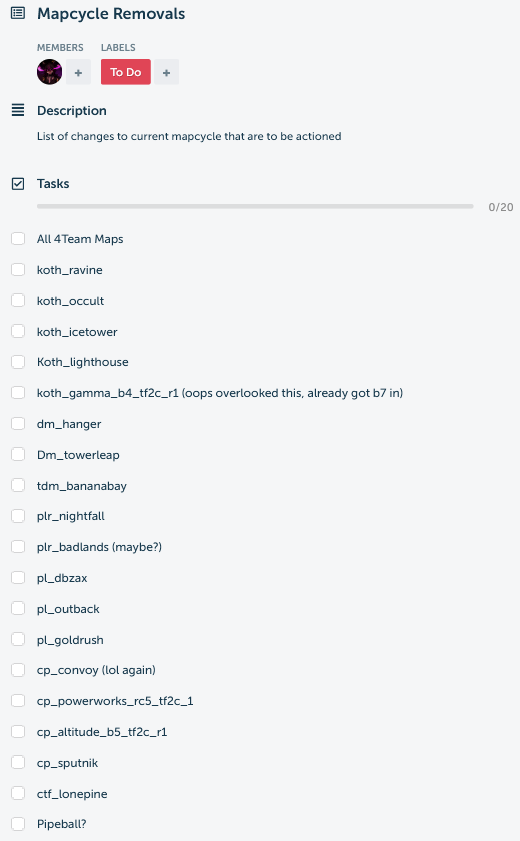Edit the description text about mapcycle changes
Viewport: 520px width, 841px height.
[189, 136]
